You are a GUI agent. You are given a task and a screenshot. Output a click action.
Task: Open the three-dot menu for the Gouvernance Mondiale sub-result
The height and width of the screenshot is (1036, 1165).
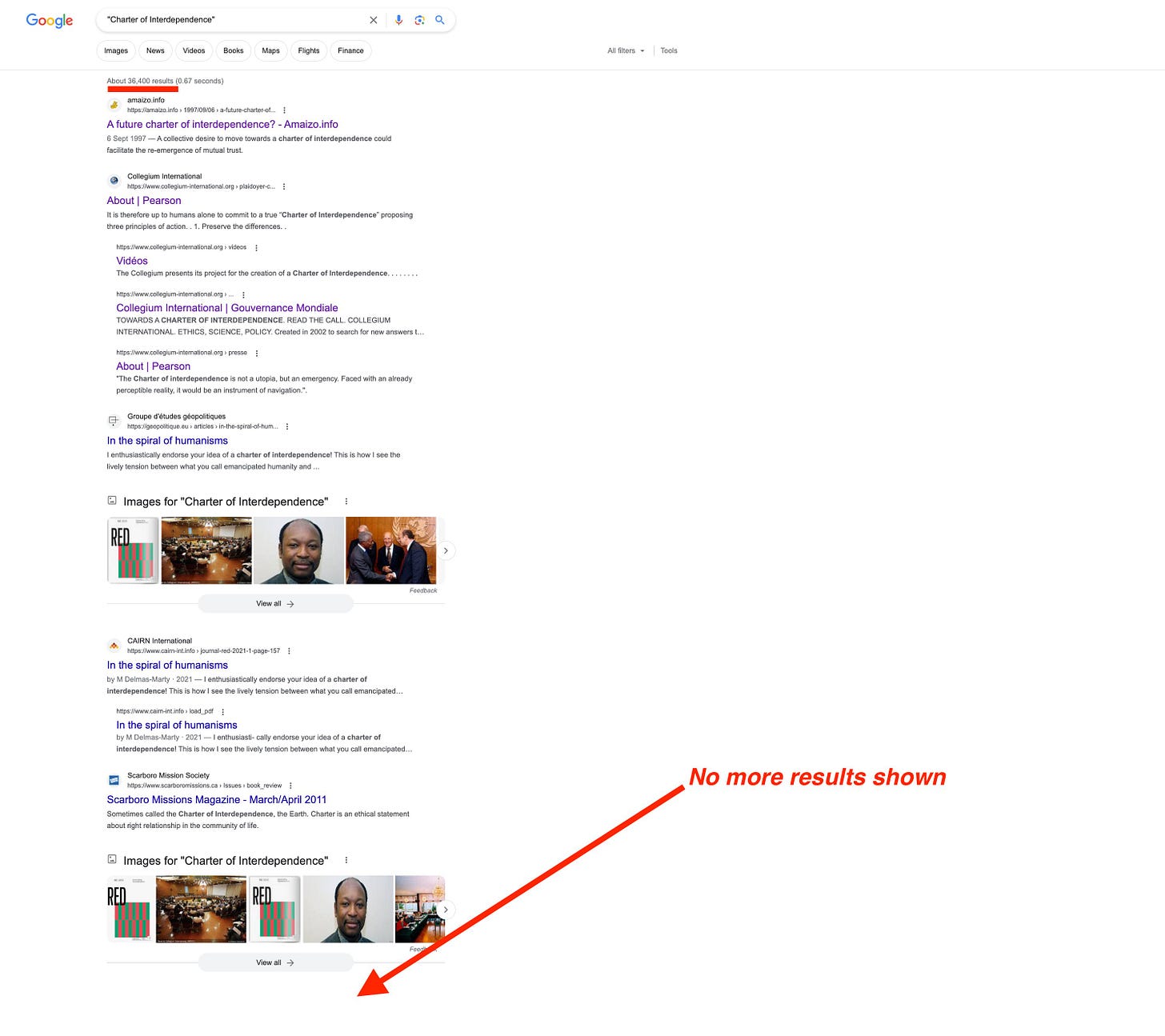(x=243, y=294)
